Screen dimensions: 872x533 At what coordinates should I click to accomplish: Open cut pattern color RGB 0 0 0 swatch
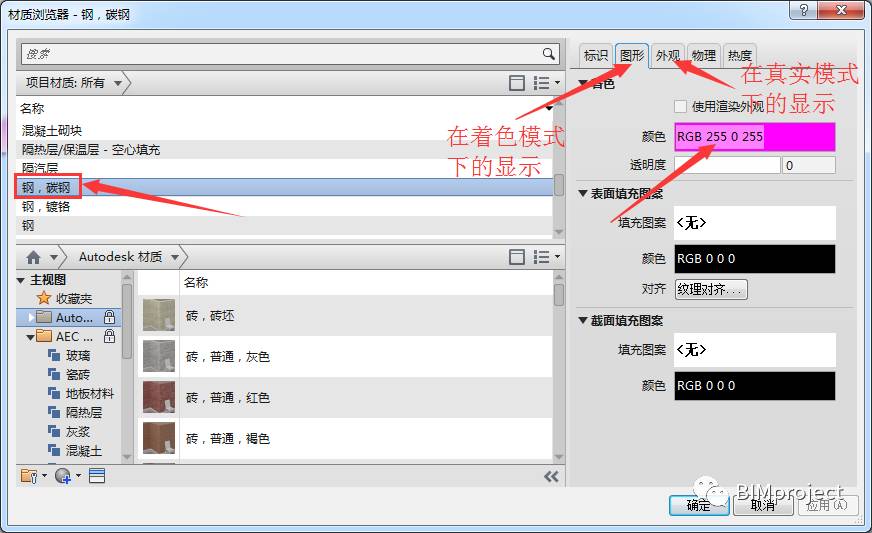(x=755, y=386)
